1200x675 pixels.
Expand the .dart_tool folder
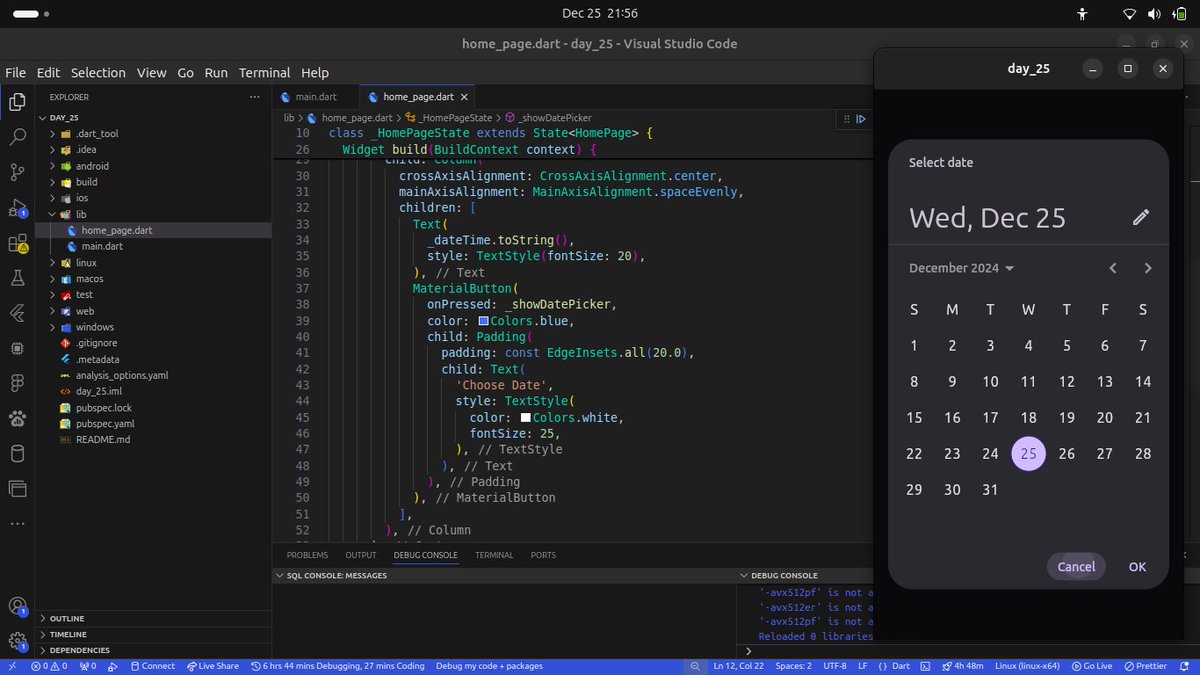click(96, 134)
